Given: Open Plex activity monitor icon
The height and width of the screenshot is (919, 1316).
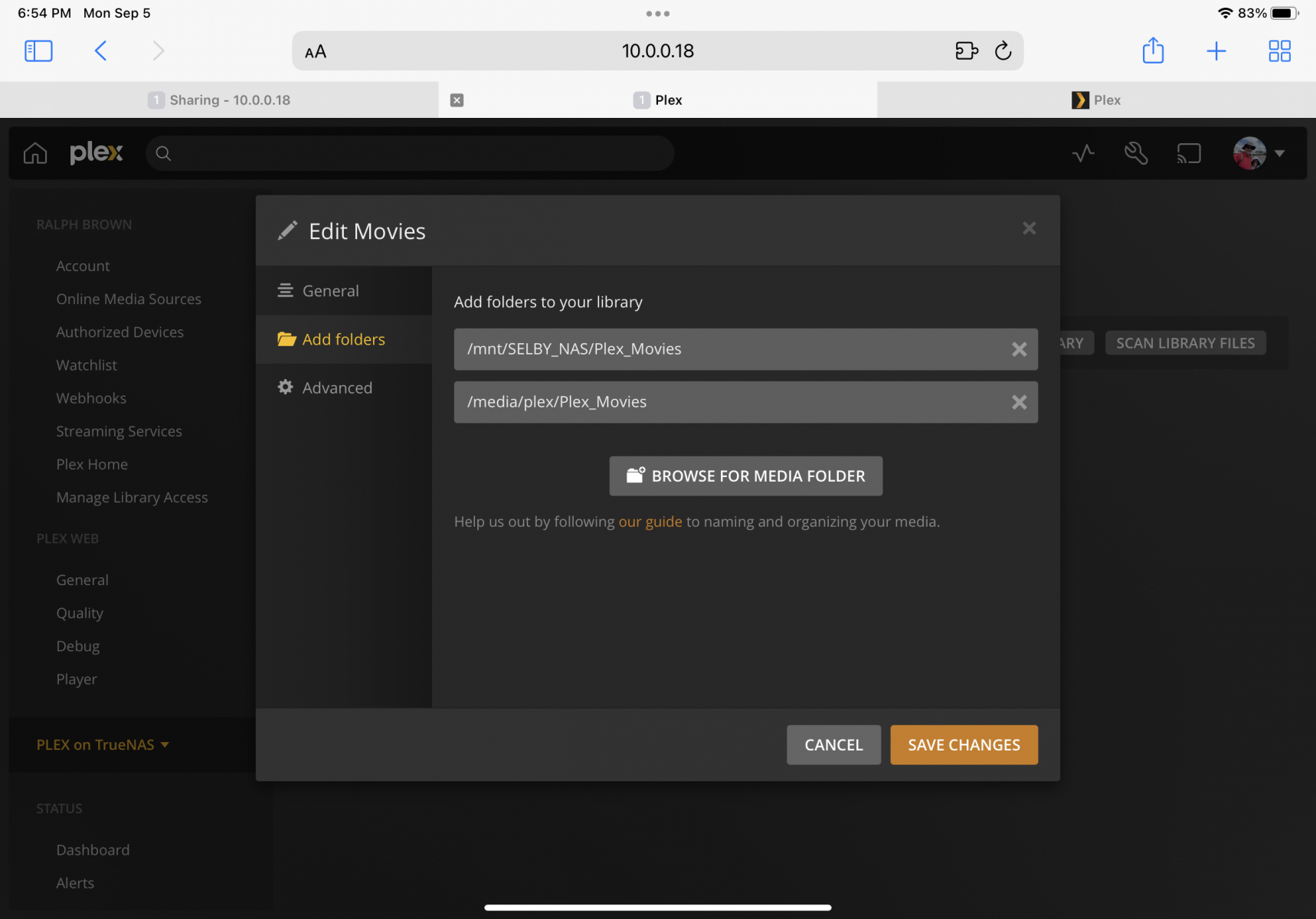Looking at the screenshot, I should point(1083,153).
